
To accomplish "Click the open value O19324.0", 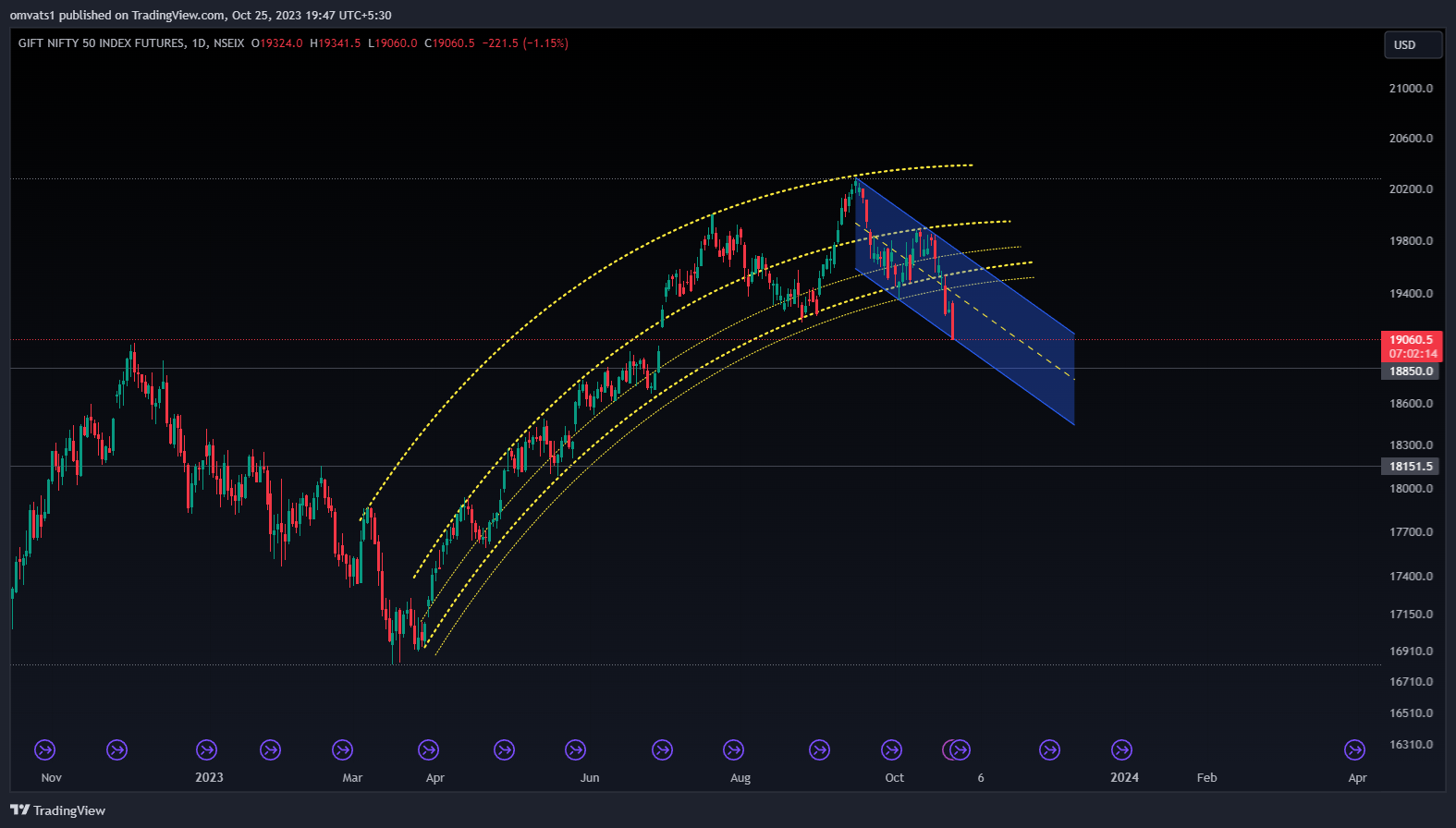I will 277,43.
